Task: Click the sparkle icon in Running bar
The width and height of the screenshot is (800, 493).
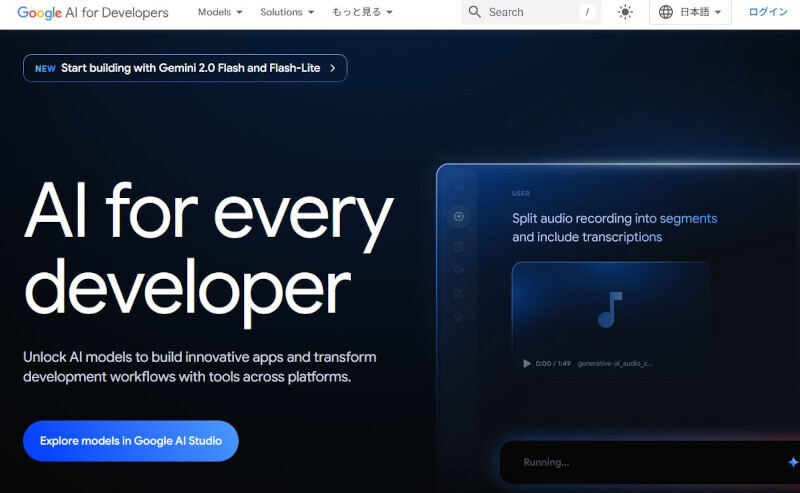Action: click(x=793, y=462)
